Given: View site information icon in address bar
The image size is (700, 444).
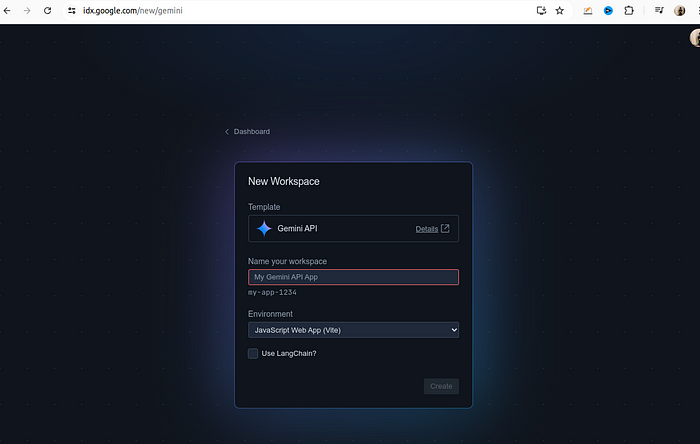Looking at the screenshot, I should [x=71, y=11].
